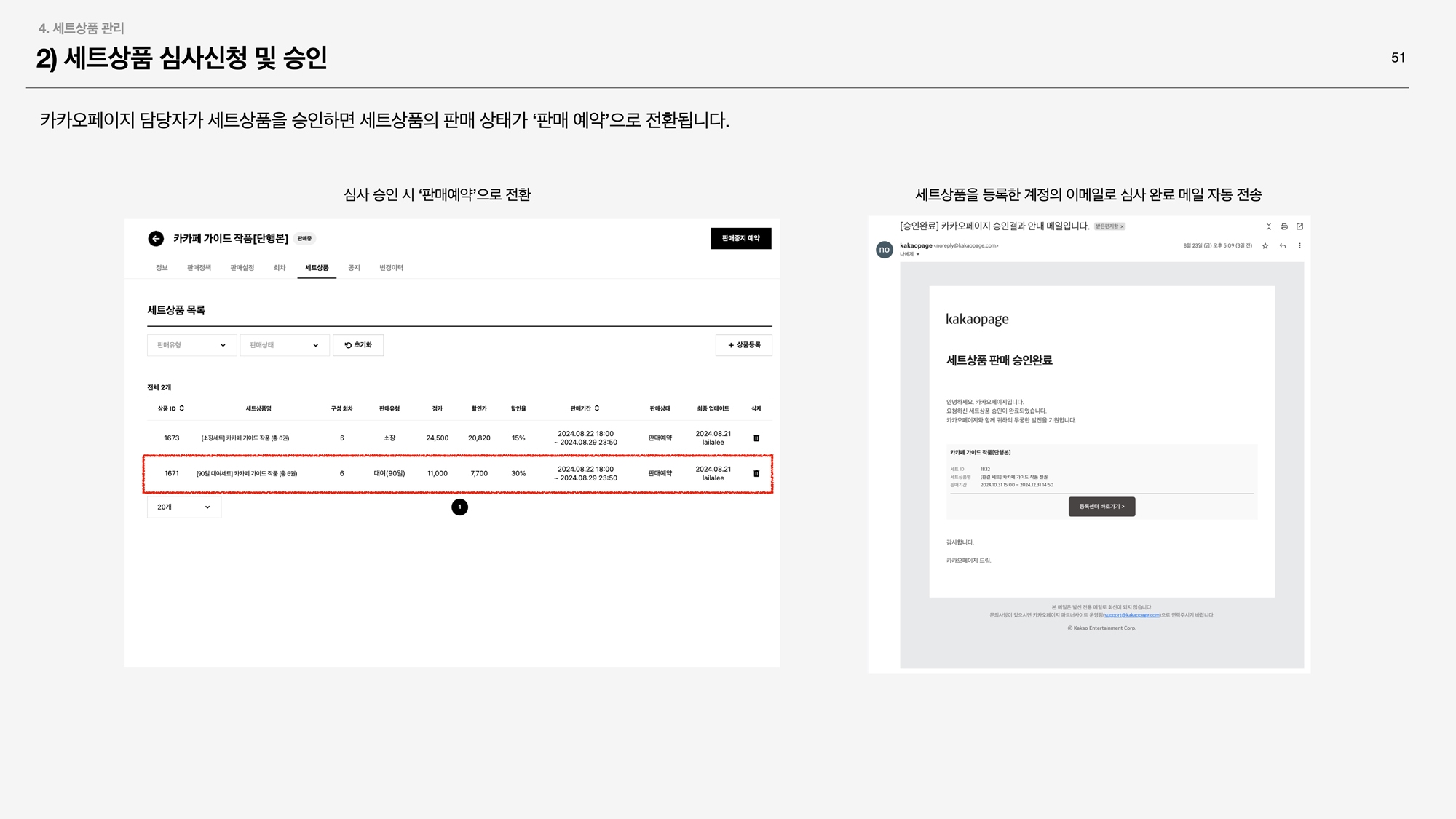1456x819 pixels.
Task: Click set name [소장세트] 카카페 가이드 작품
Action: tap(245, 438)
